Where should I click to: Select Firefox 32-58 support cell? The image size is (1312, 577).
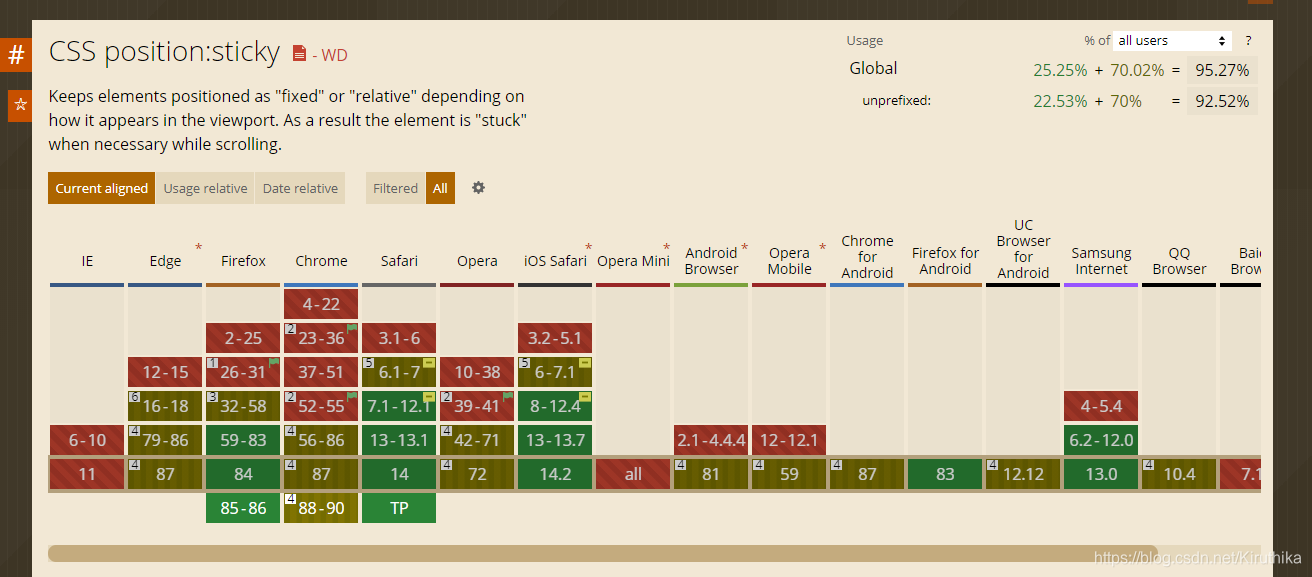click(243, 406)
